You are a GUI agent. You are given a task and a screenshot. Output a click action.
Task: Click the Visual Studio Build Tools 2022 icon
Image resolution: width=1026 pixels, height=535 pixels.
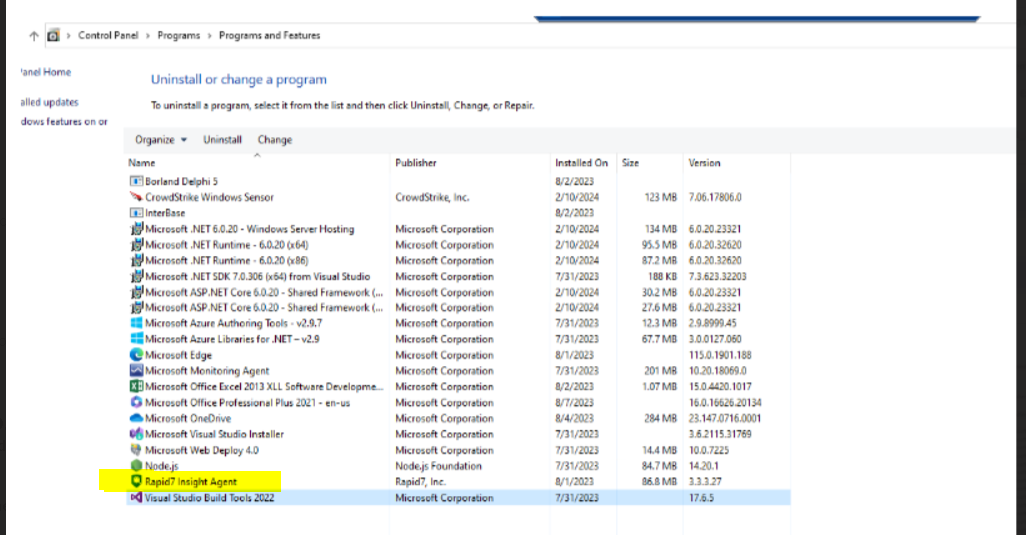click(x=136, y=498)
